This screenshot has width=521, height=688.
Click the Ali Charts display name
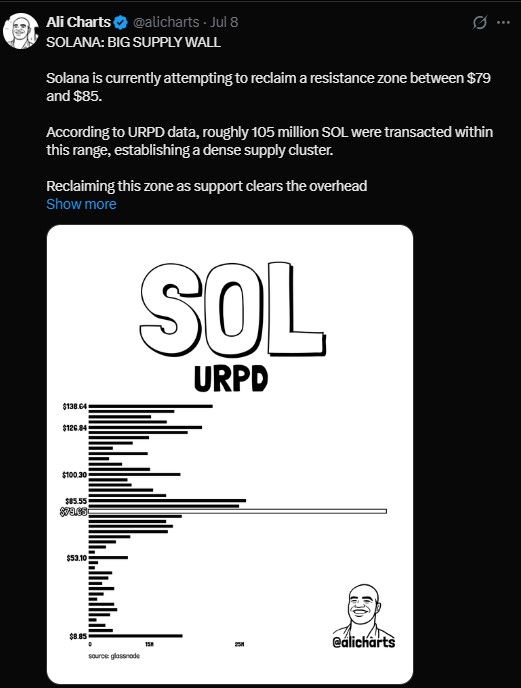point(78,22)
